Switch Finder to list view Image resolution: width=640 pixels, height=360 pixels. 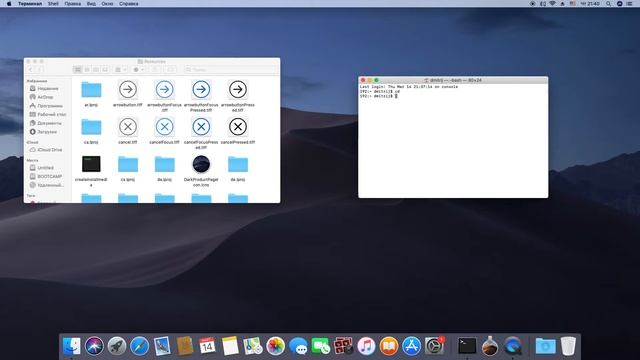87,70
